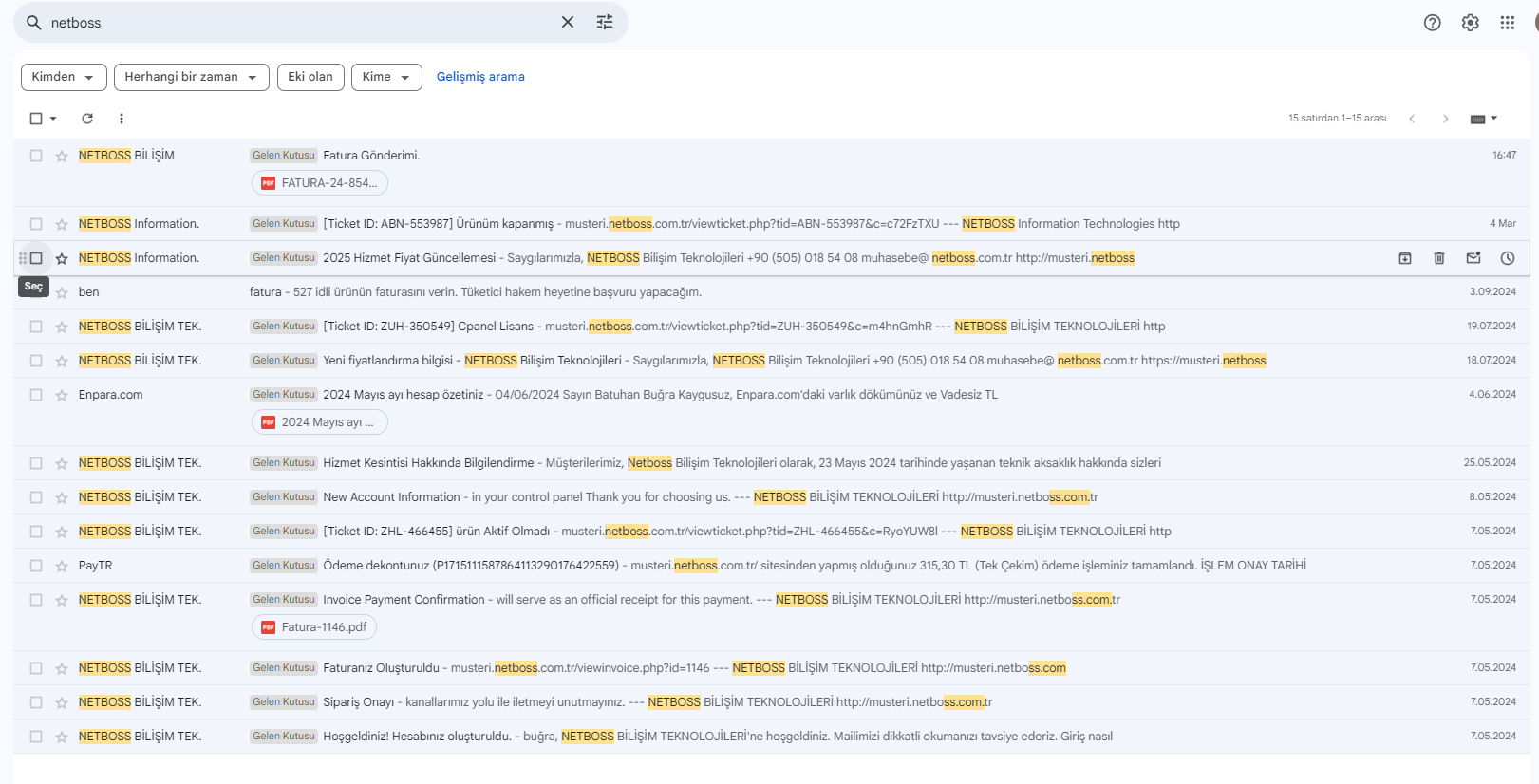Archive the 2025 Hizmet Fiyat Güncellemesi email
This screenshot has width=1539, height=784.
[x=1405, y=258]
